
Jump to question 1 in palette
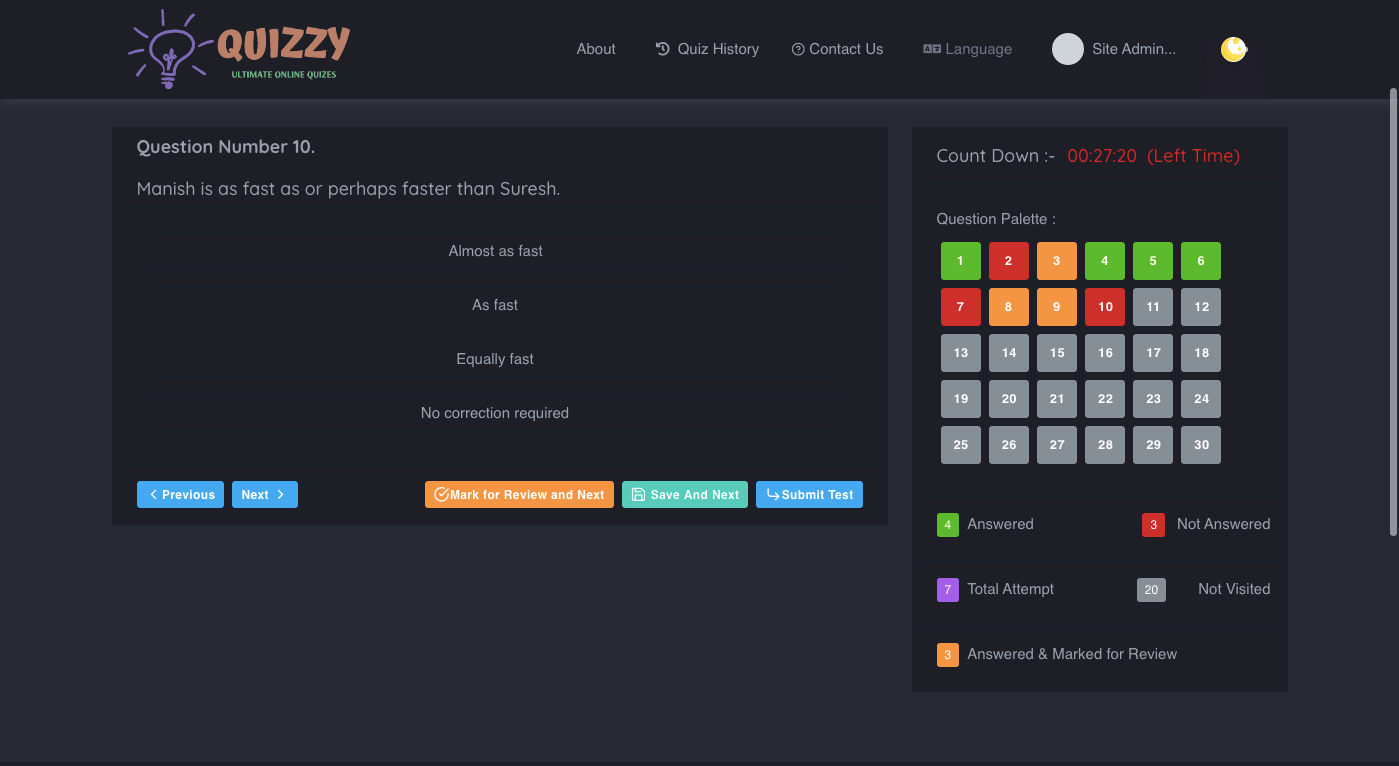tap(961, 261)
